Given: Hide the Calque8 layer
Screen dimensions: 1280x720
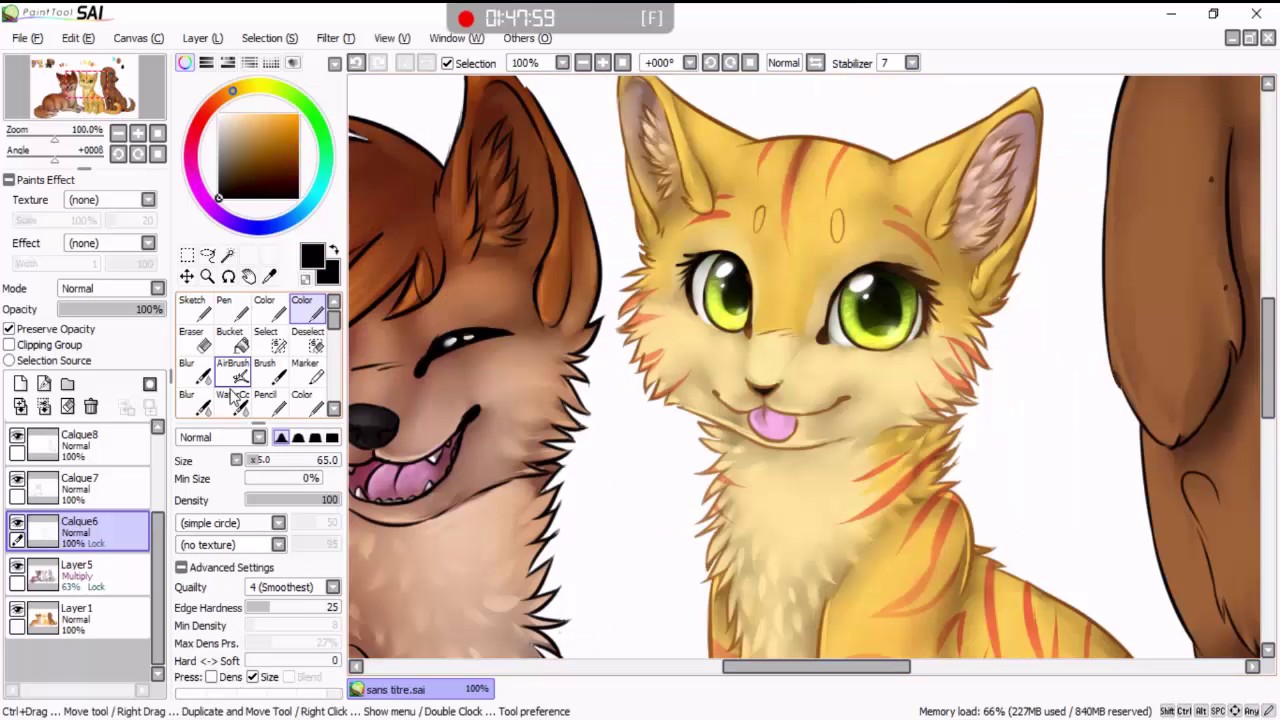Looking at the screenshot, I should (17, 436).
